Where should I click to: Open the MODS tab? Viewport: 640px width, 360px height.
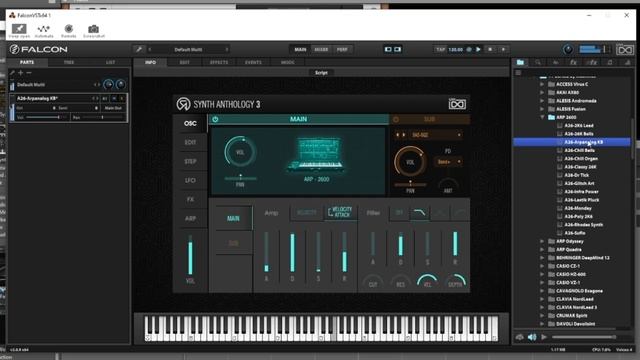pyautogui.click(x=288, y=62)
